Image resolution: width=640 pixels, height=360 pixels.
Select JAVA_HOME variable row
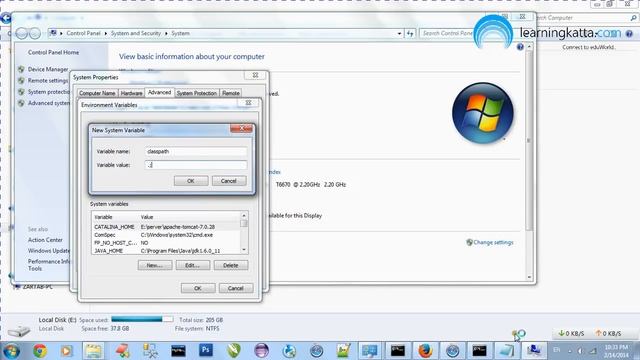point(166,251)
